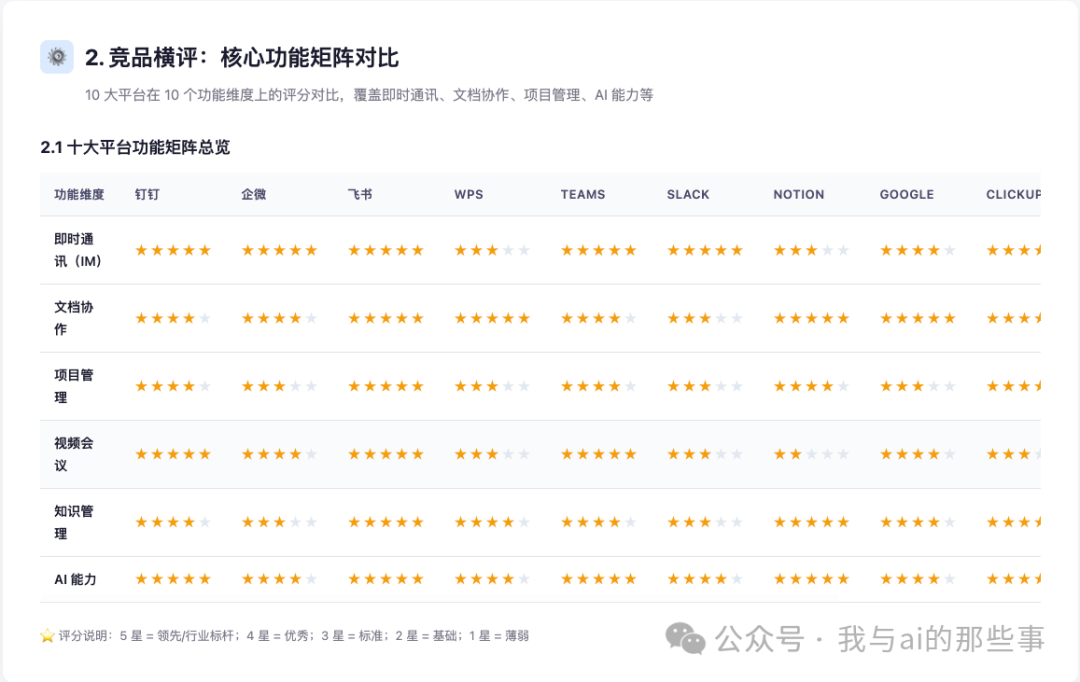Click SLACK star rating for 文档协作
Screen dimensions: 1080x682
[705, 318]
